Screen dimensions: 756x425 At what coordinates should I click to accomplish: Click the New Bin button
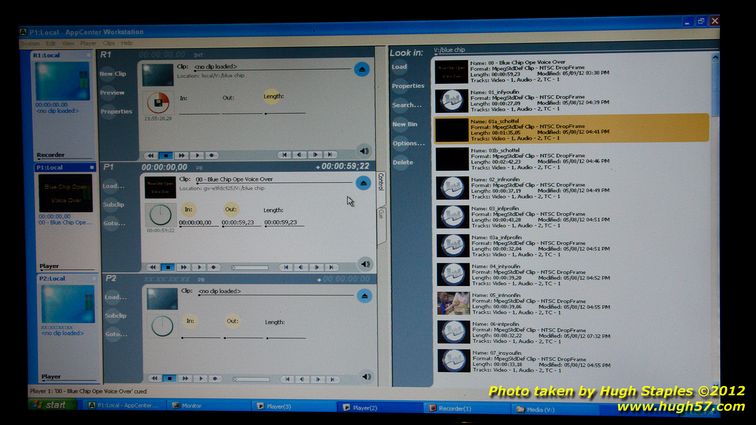click(x=406, y=124)
